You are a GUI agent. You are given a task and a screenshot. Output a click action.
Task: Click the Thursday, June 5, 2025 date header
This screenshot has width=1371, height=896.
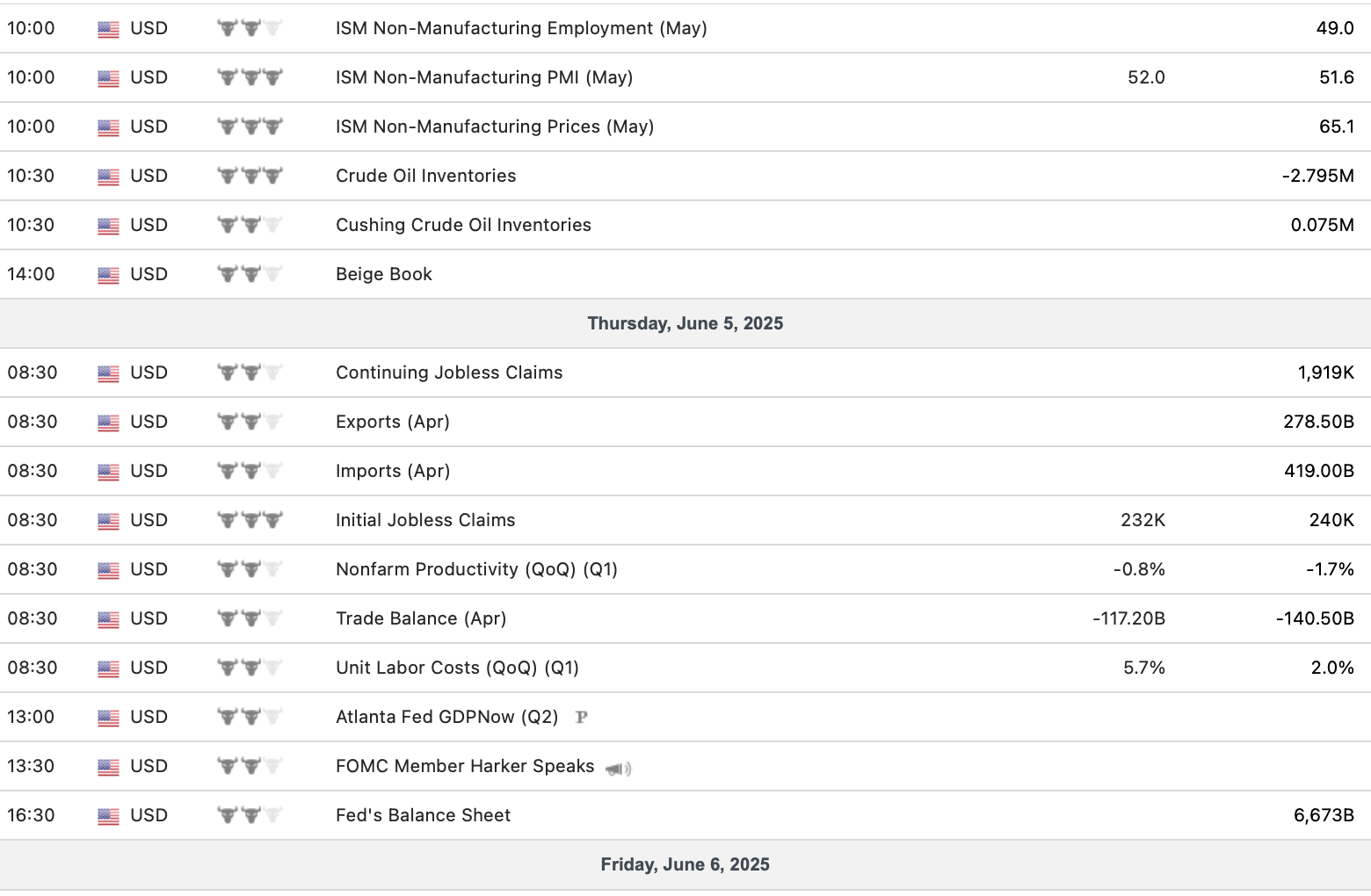click(x=685, y=323)
